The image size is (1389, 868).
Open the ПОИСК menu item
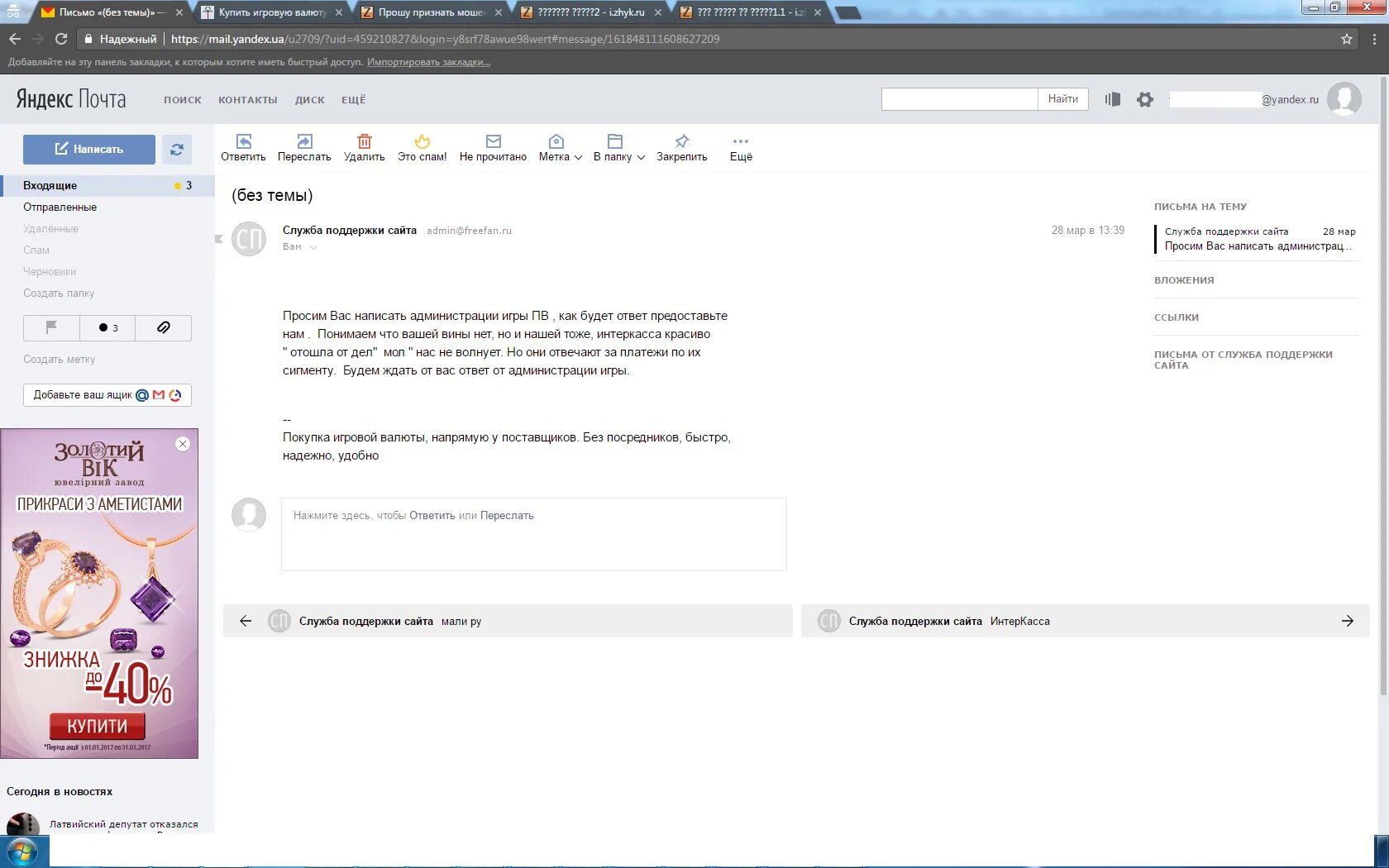click(183, 100)
